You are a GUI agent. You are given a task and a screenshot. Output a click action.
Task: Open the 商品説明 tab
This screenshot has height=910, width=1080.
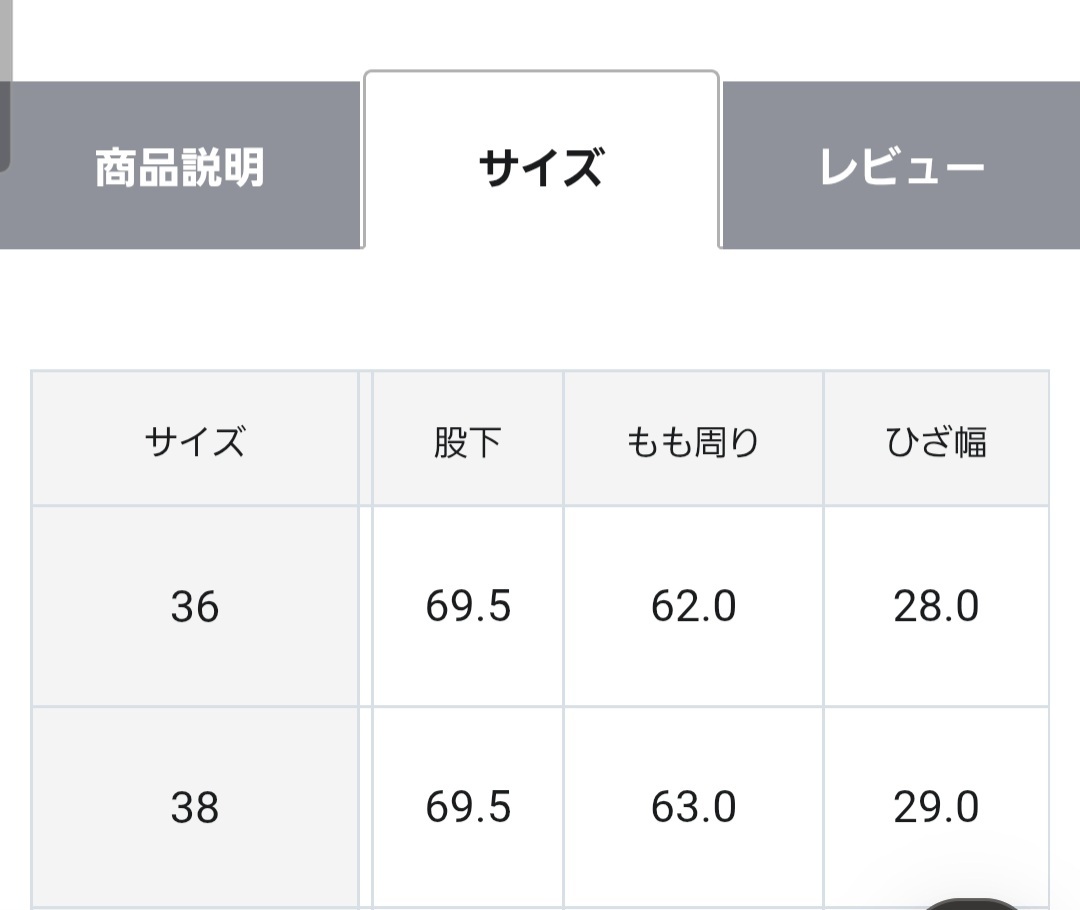(x=180, y=167)
